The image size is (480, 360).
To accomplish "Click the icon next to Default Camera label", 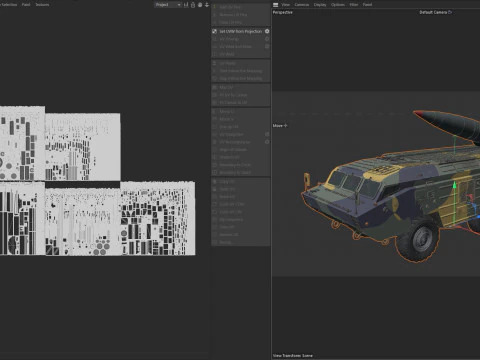I will coord(450,12).
